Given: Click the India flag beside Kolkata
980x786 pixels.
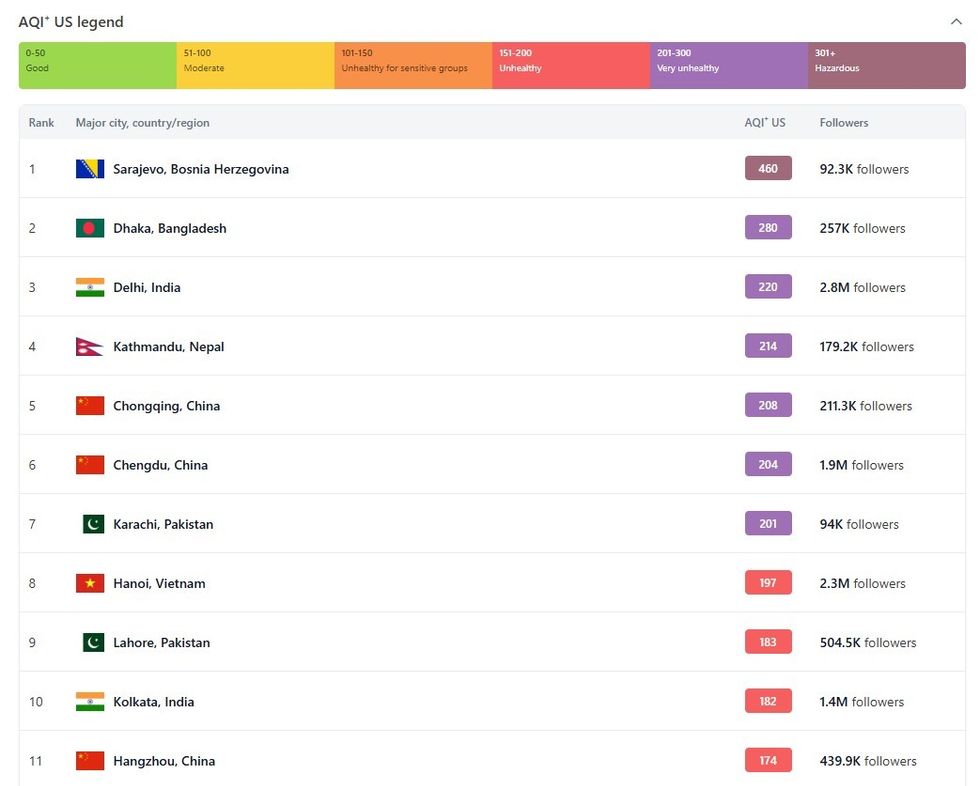Looking at the screenshot, I should 90,702.
